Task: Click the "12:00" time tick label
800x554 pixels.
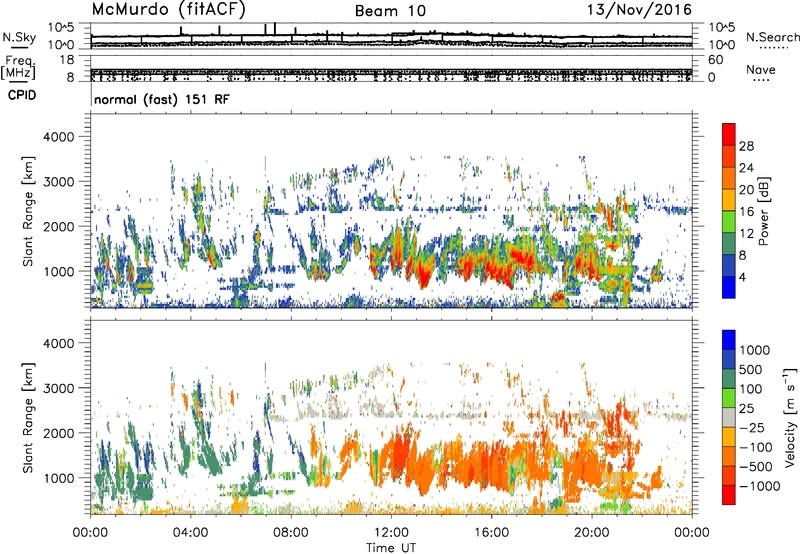Action: 391,533
